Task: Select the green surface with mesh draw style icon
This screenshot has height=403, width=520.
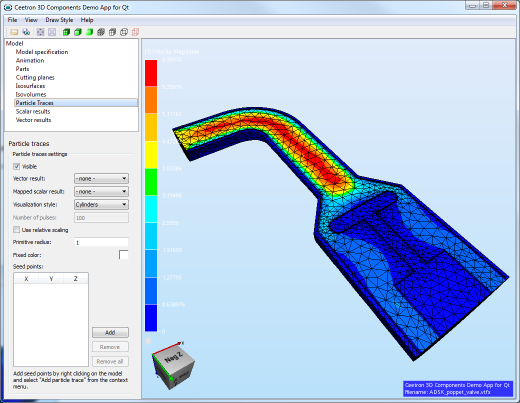Action: [x=66, y=32]
